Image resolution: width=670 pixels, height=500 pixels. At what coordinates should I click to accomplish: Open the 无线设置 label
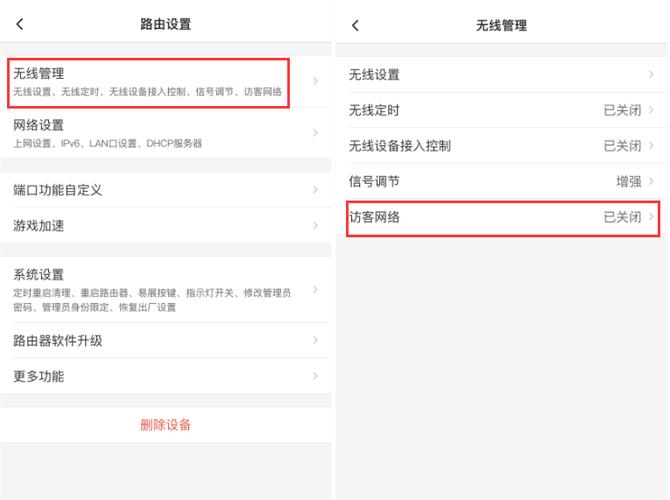pos(374,75)
